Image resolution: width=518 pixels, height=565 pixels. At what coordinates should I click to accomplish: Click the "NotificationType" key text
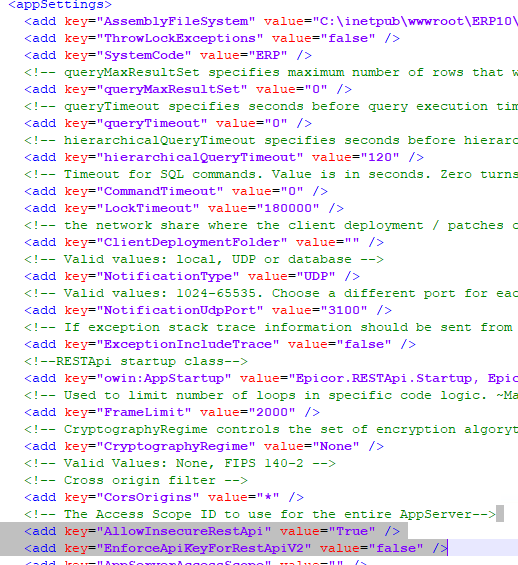(168, 276)
